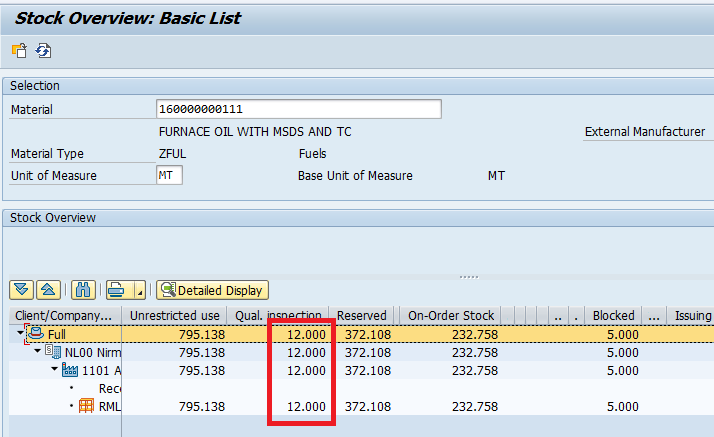Click the Print icon in stock toolbar
The height and width of the screenshot is (437, 714).
click(118, 290)
